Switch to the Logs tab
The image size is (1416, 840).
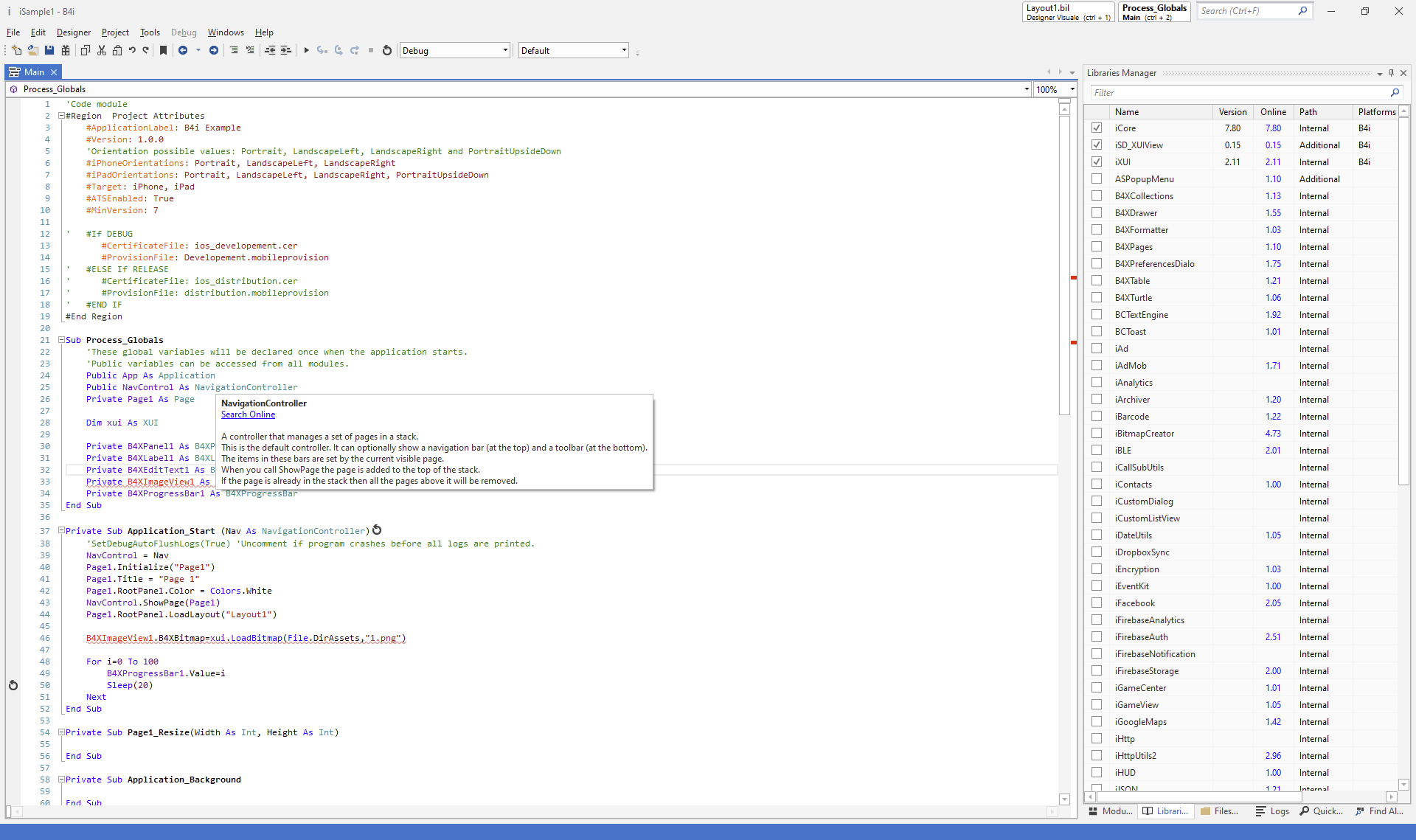(1274, 811)
